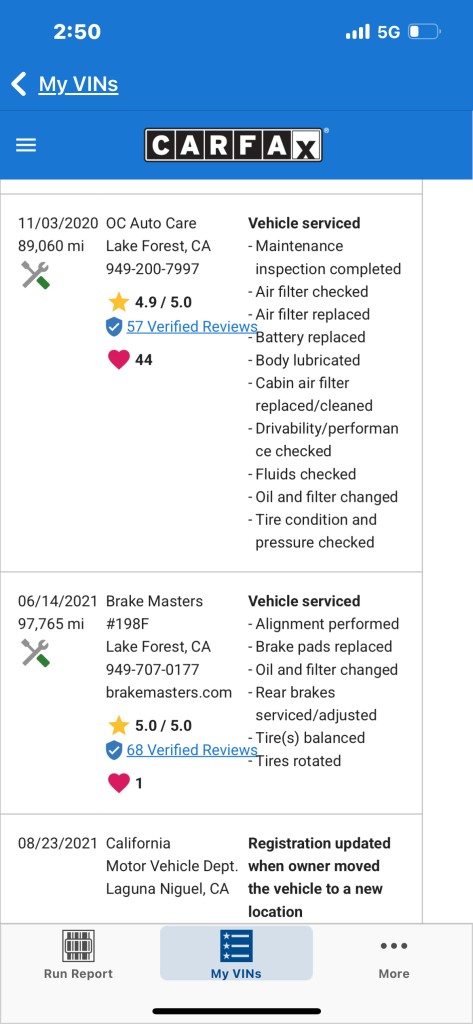Tap the brakemasters.com website text
Image resolution: width=473 pixels, height=1024 pixels.
coord(169,692)
